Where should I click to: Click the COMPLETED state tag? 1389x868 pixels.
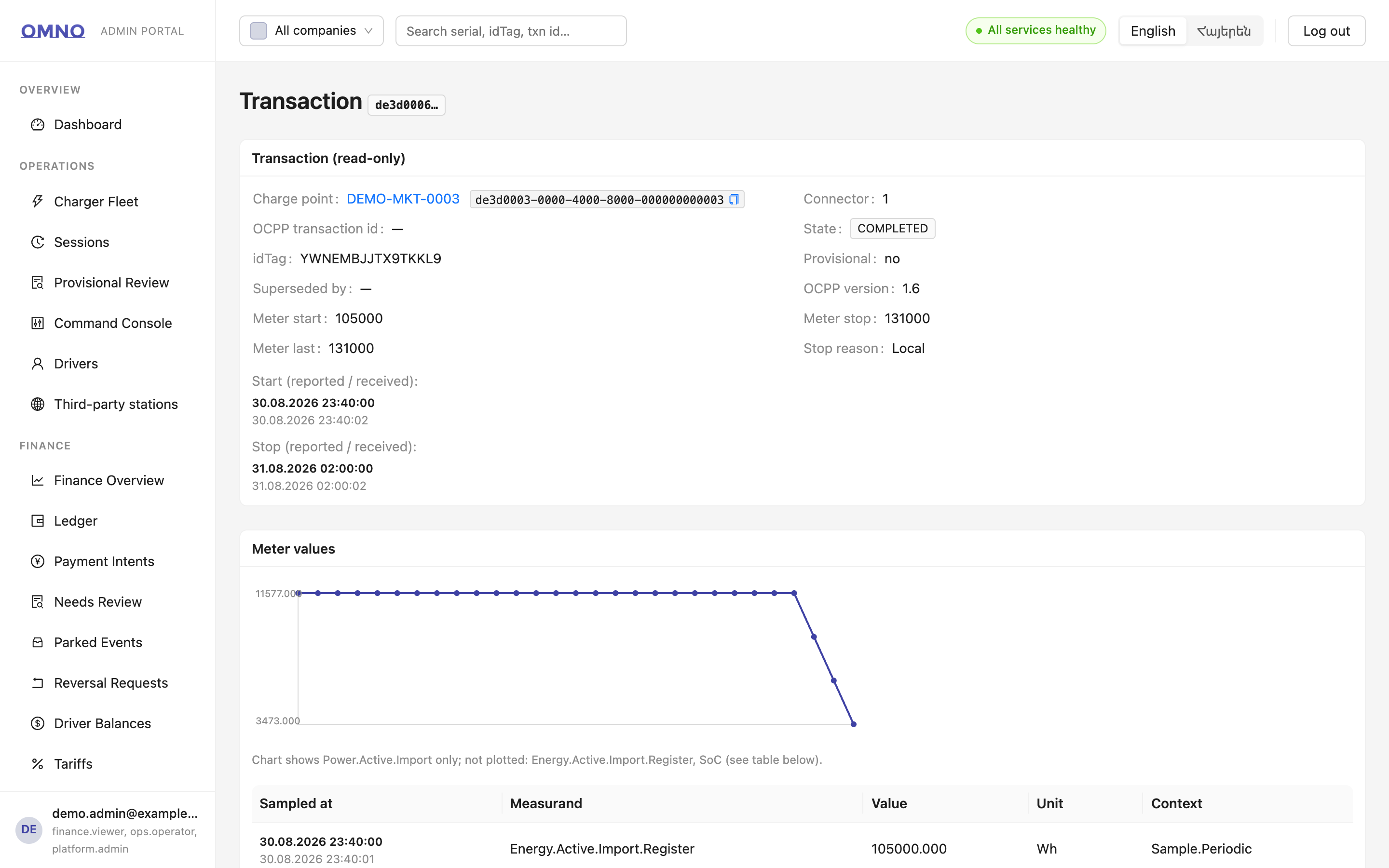click(x=893, y=229)
